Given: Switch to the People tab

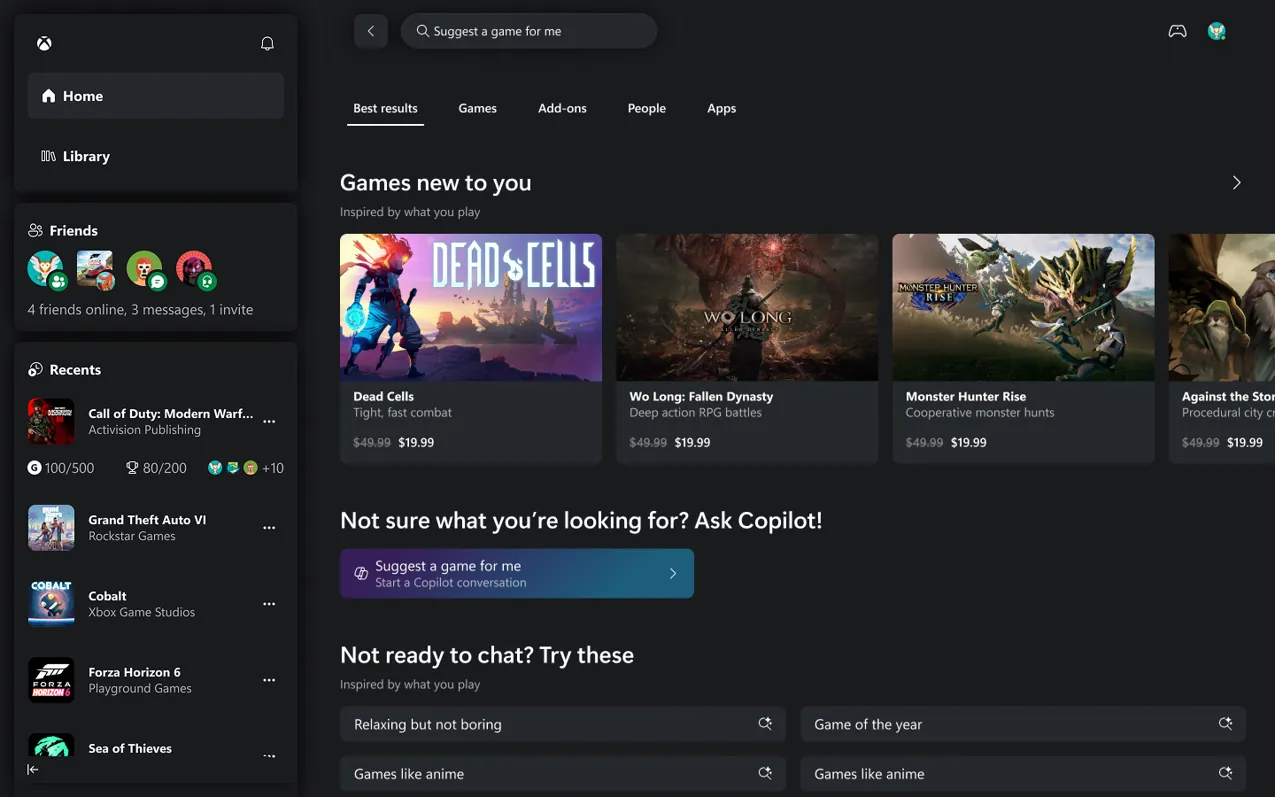Looking at the screenshot, I should [646, 108].
